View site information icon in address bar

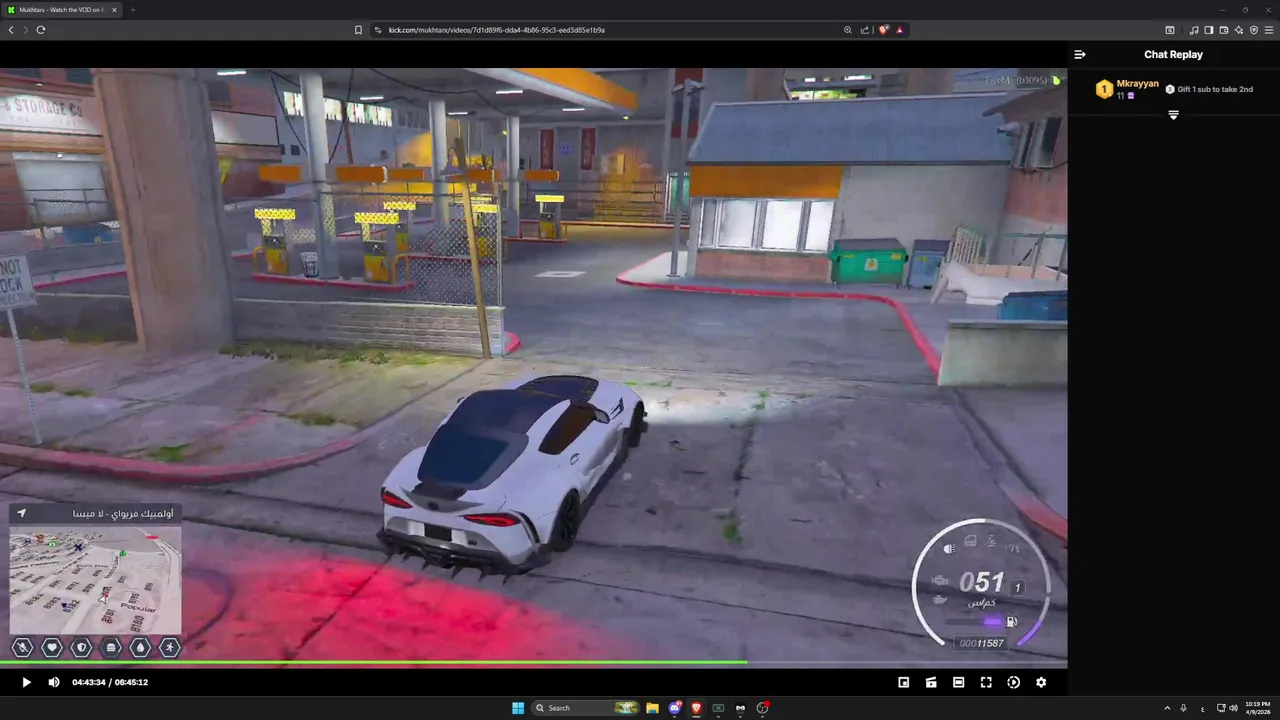(378, 30)
